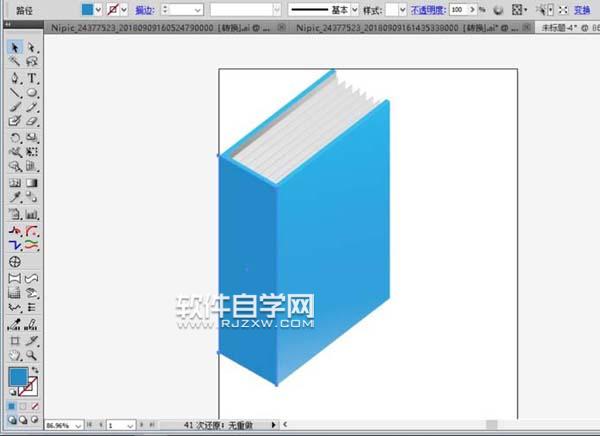Screen dimensions: 600x436
Task: Open the stroke weight dropdown
Action: 198,10
